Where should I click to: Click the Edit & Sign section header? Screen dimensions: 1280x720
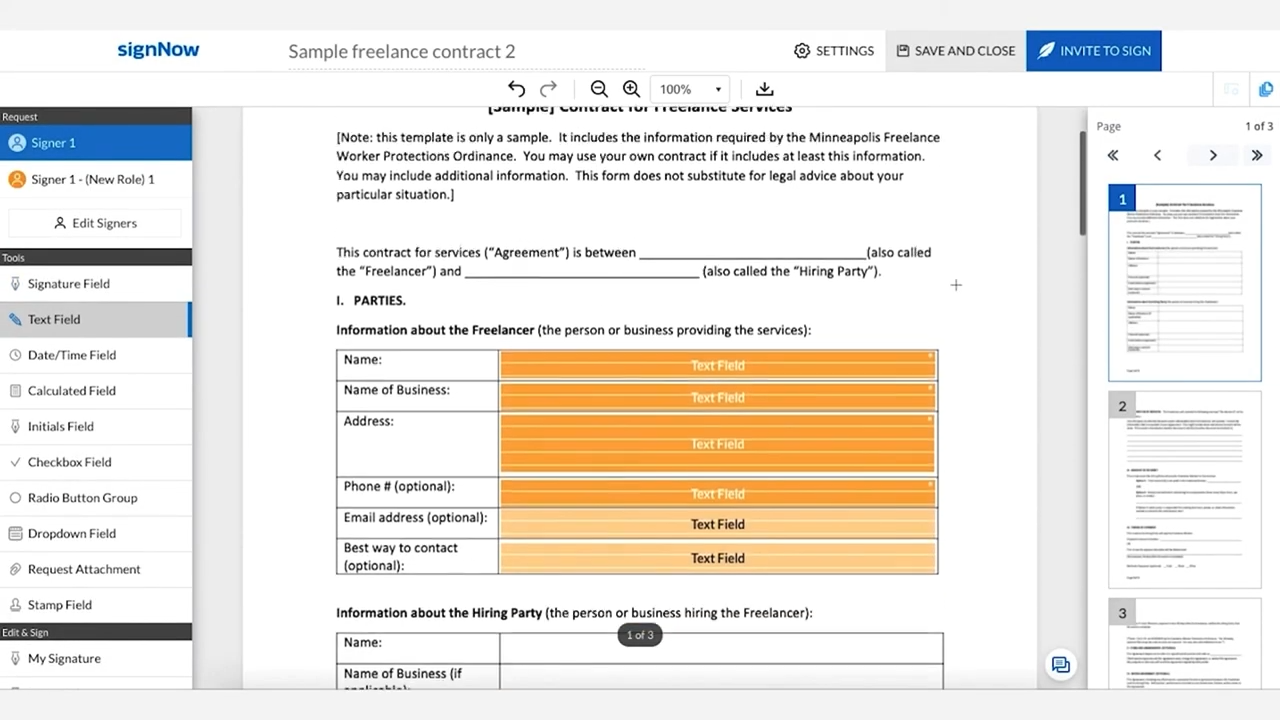(x=96, y=632)
